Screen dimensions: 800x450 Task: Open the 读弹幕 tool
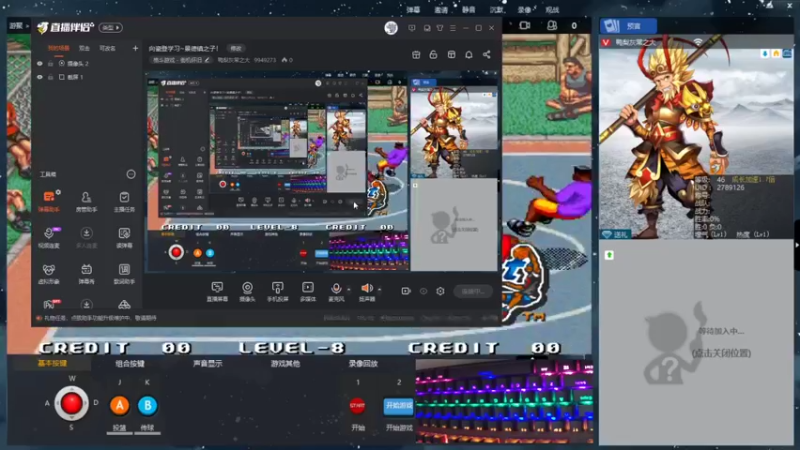click(x=124, y=237)
